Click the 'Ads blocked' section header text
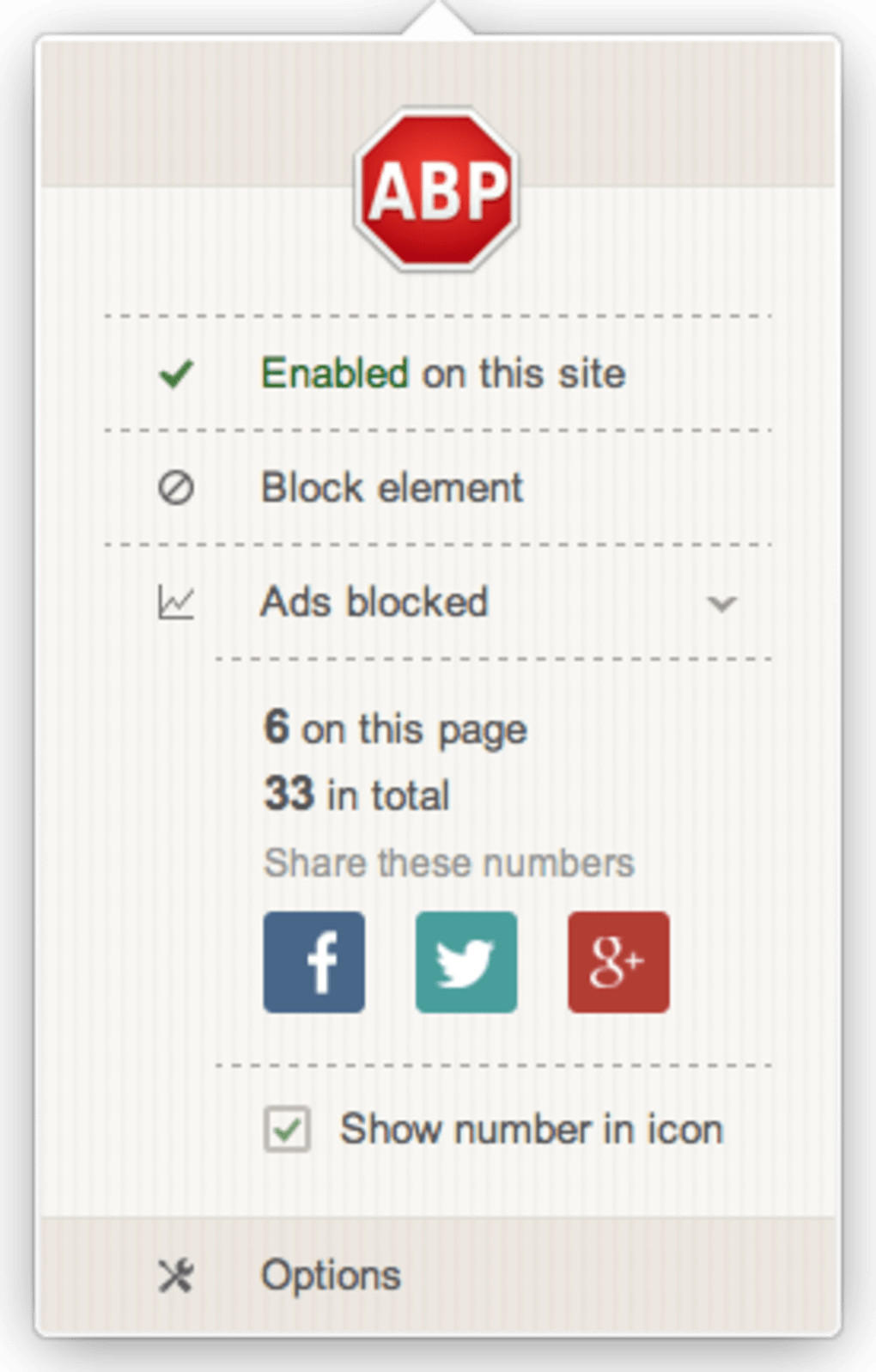Viewport: 876px width, 1372px height. [374, 602]
